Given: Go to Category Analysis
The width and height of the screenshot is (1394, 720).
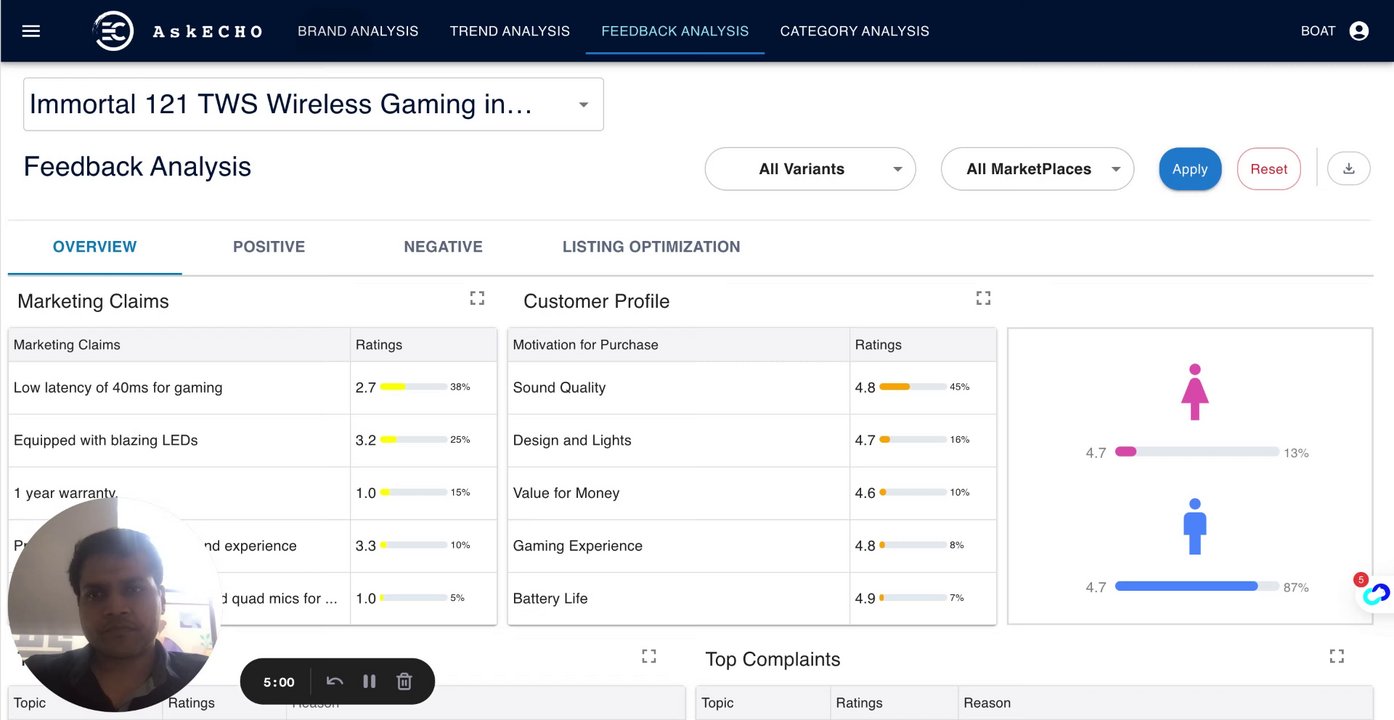Looking at the screenshot, I should tap(855, 31).
